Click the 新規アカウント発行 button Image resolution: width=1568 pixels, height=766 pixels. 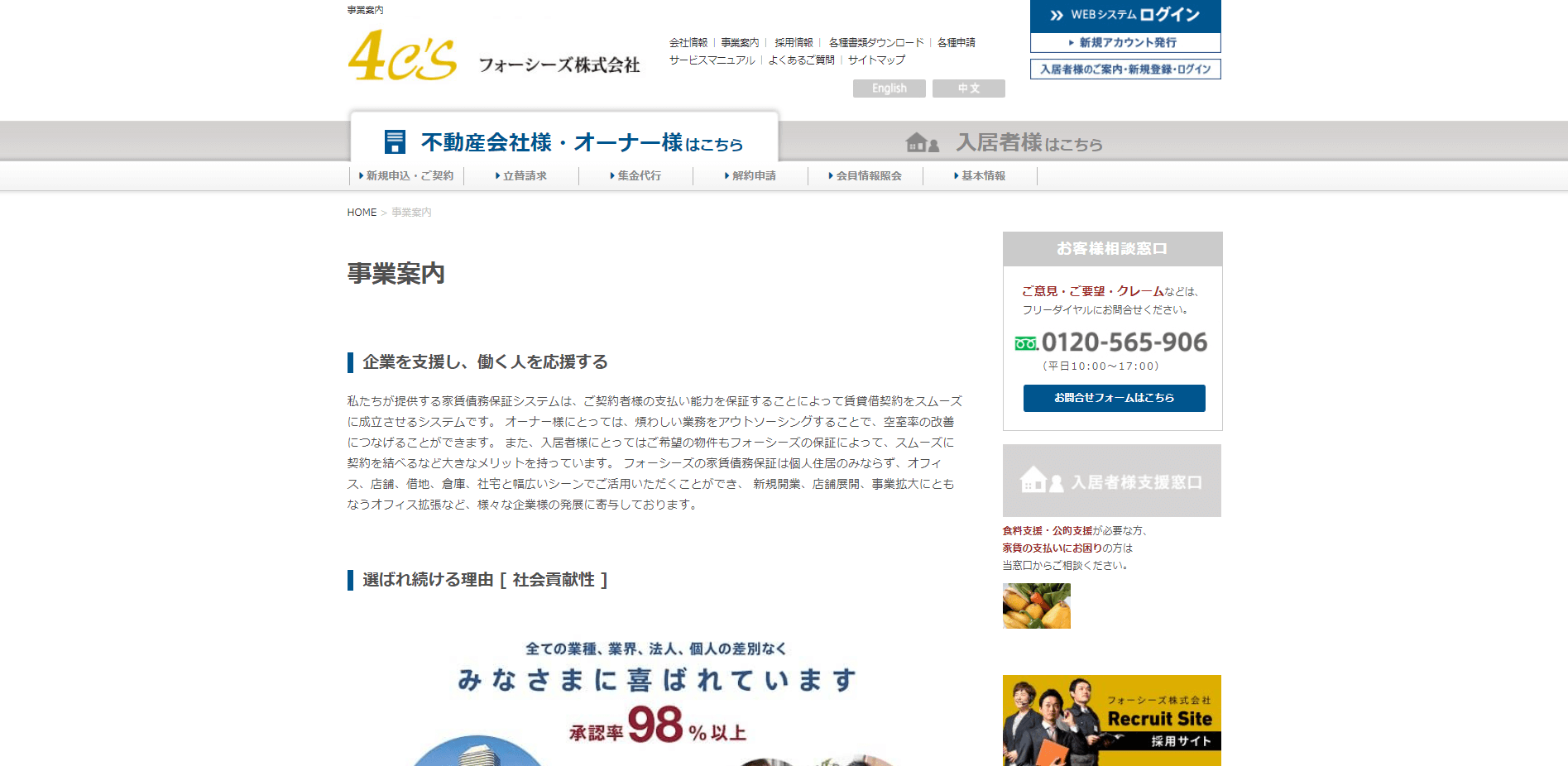1125,42
